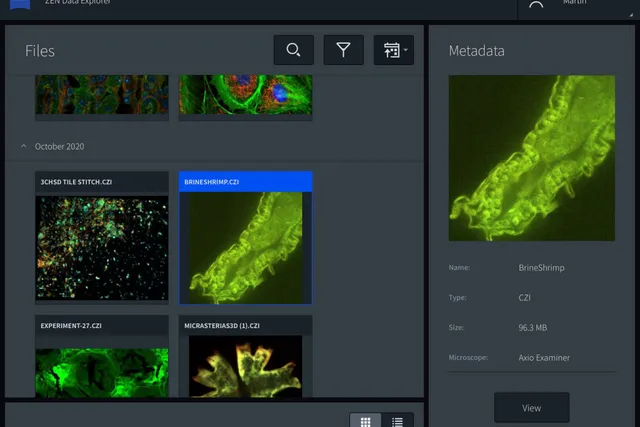The width and height of the screenshot is (640, 427).
Task: Click the 'Martin' user name
Action: pos(574,2)
